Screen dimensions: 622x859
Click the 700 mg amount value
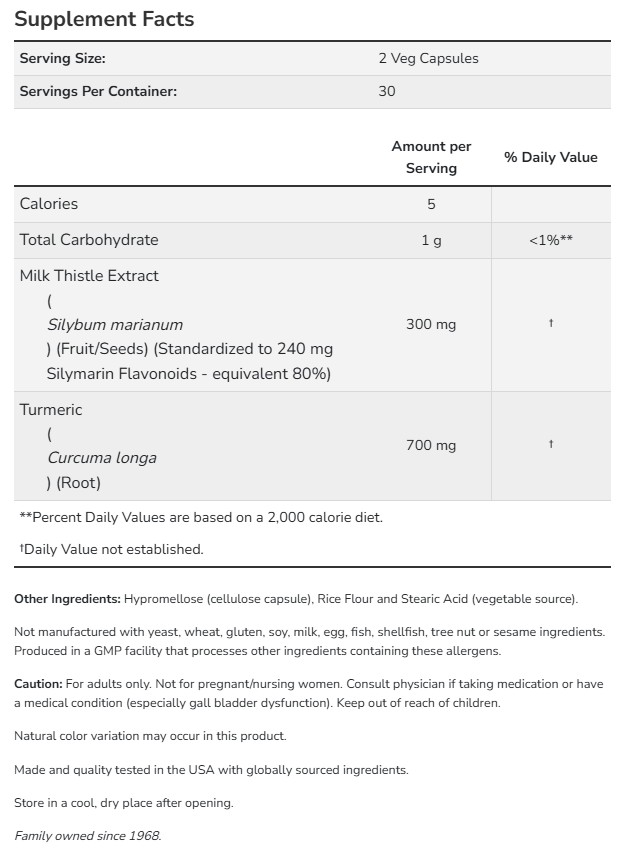[x=431, y=445]
